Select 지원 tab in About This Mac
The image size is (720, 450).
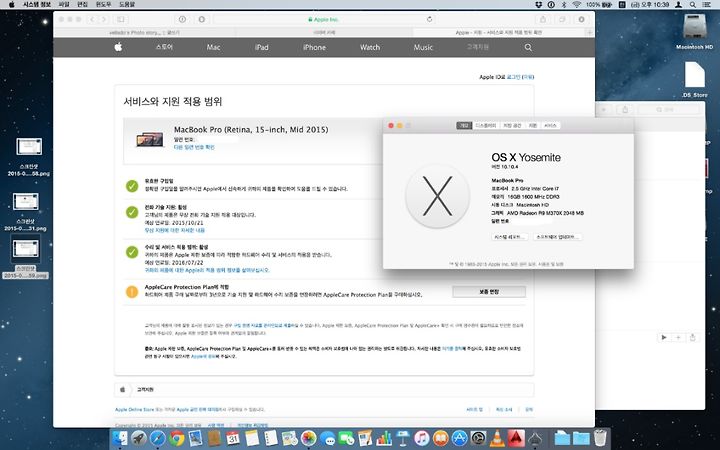coord(533,125)
